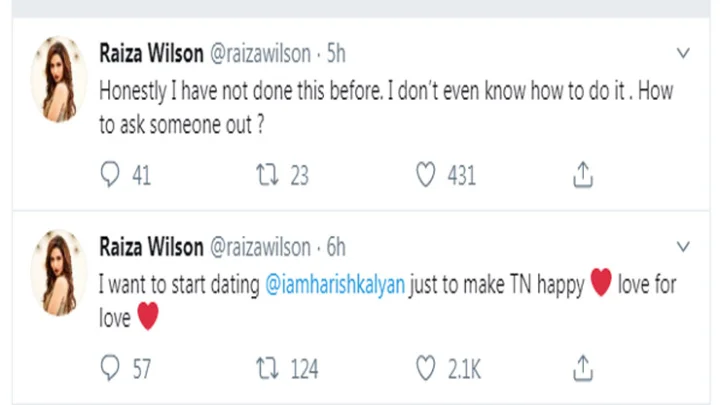
Task: Reply to the "ask someone out" tweet
Action: coord(112,176)
